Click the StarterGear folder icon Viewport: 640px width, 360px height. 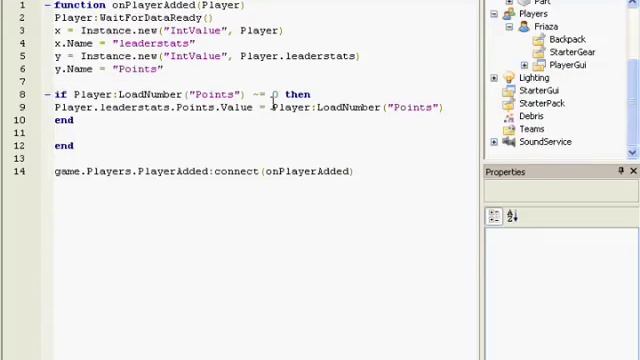click(539, 52)
